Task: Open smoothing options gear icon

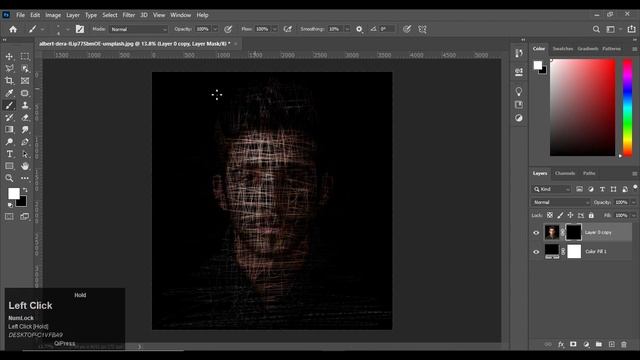Action: point(359,29)
